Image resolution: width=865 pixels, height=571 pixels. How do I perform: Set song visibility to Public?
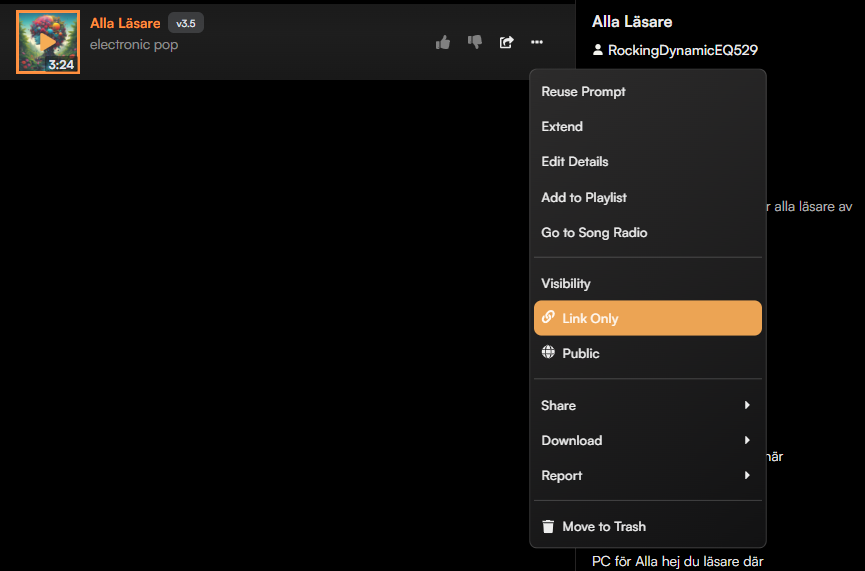pos(581,353)
